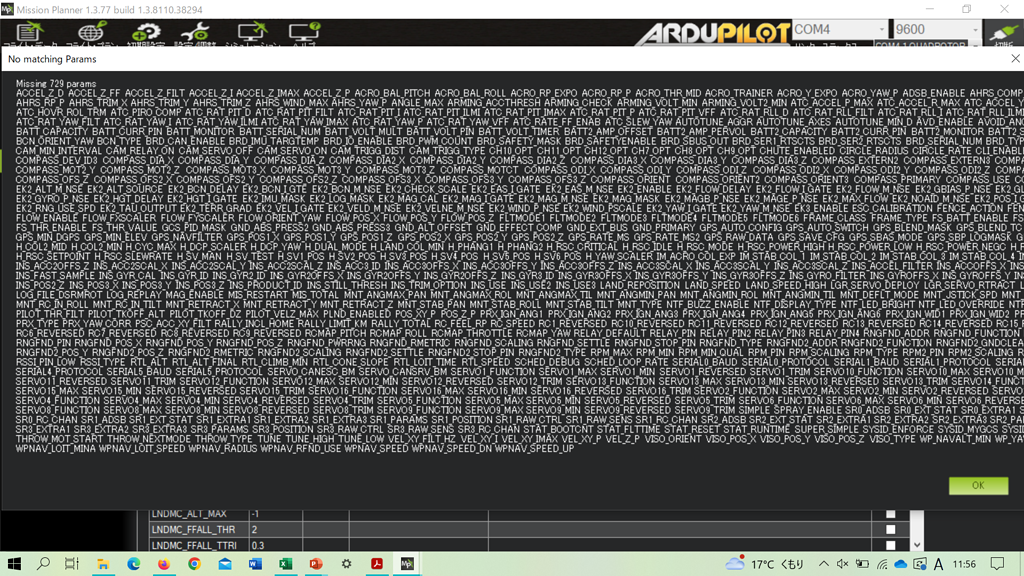This screenshot has width=1024, height=576.
Task: Click OK in the No matching Params dialog
Action: (x=978, y=485)
